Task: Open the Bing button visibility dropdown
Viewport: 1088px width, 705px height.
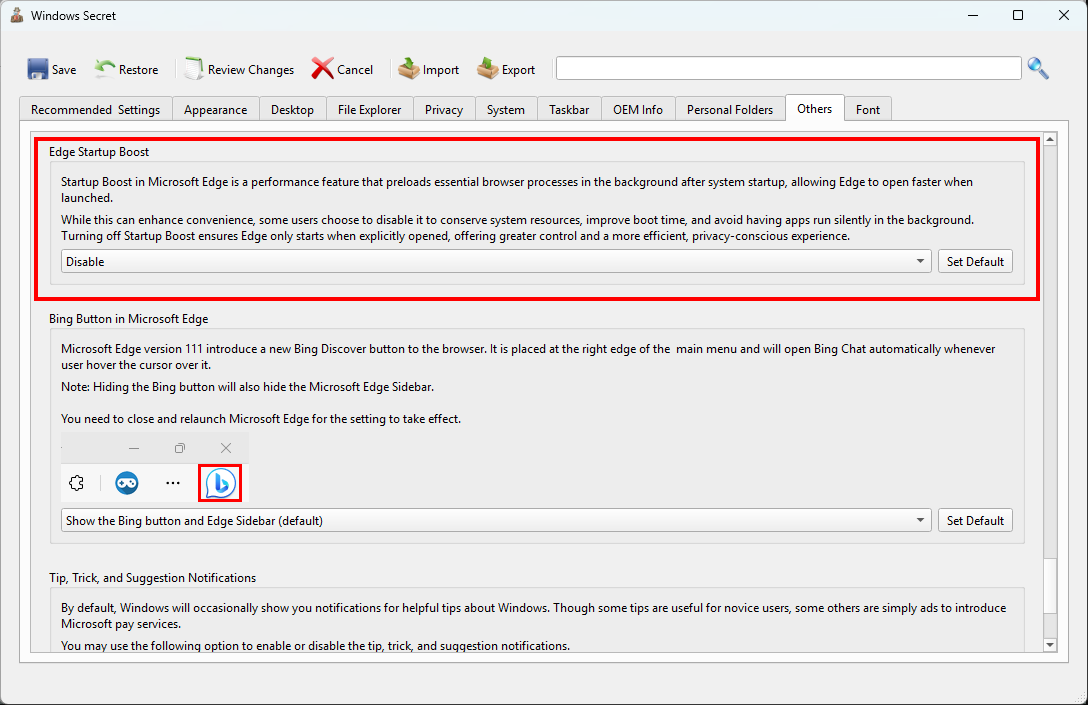Action: pos(496,520)
